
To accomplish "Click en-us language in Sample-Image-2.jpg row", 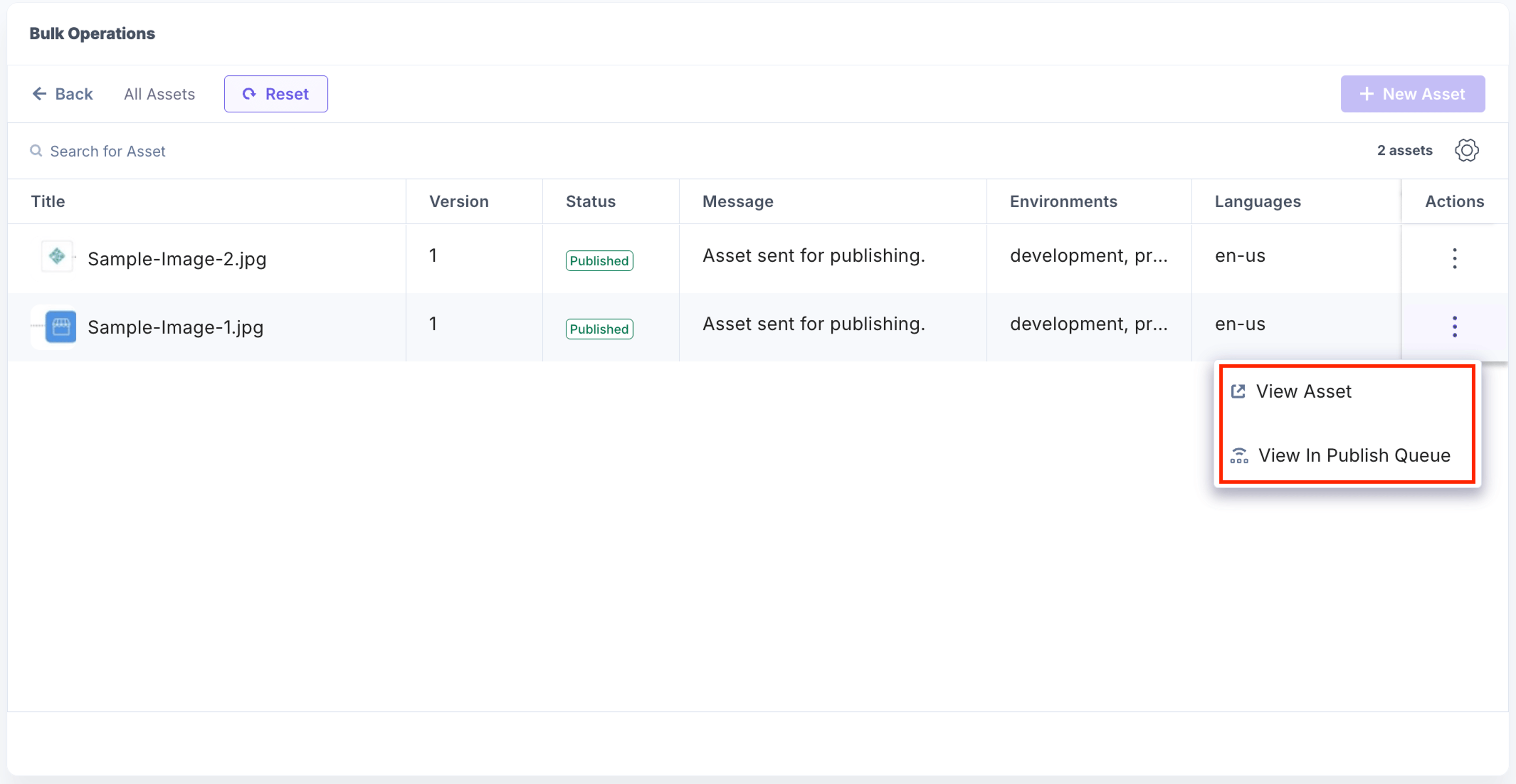I will (1240, 255).
